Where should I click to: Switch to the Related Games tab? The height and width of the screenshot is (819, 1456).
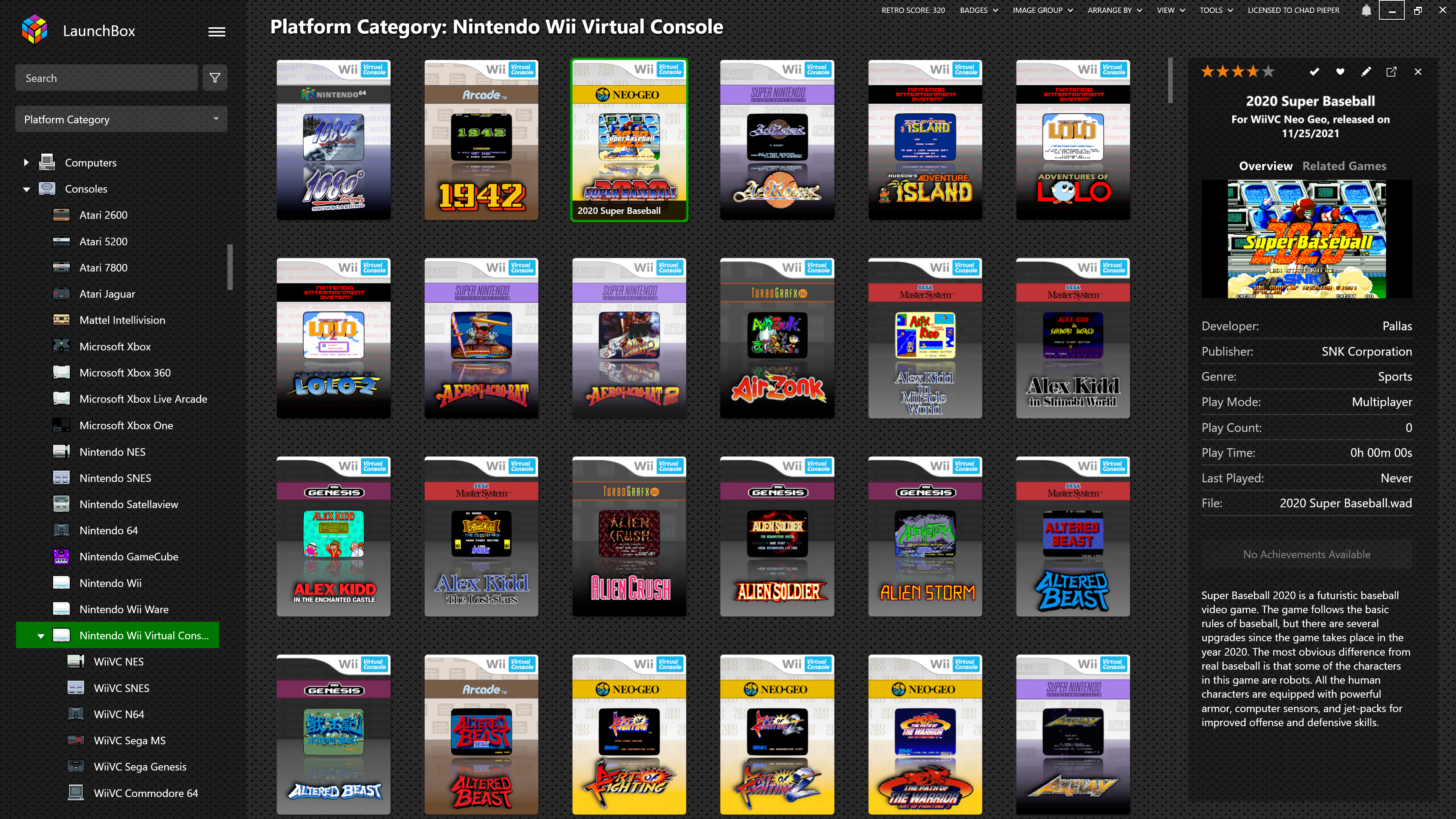click(1344, 166)
